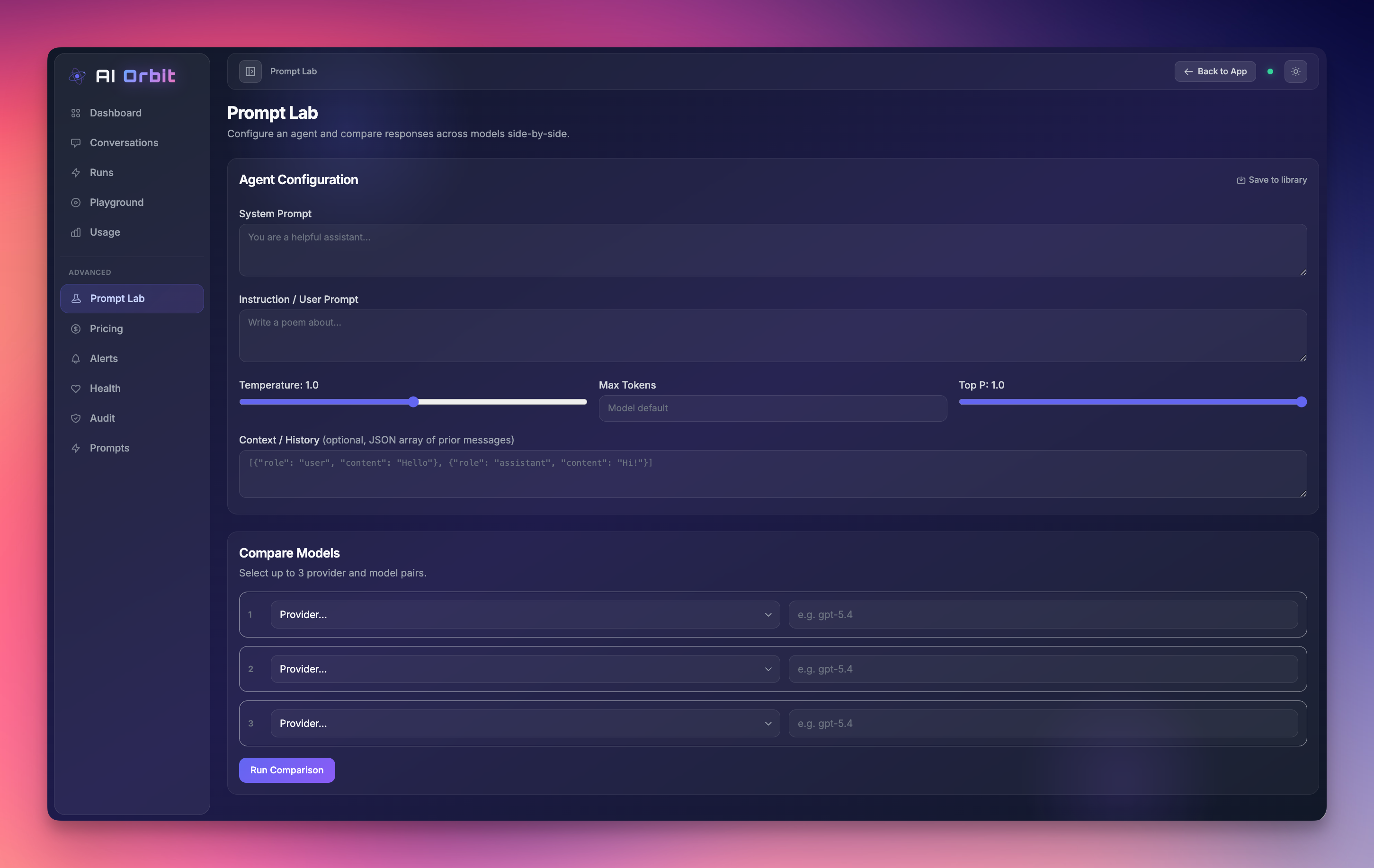Open the Runs section
Image resolution: width=1374 pixels, height=868 pixels.
pos(132,173)
